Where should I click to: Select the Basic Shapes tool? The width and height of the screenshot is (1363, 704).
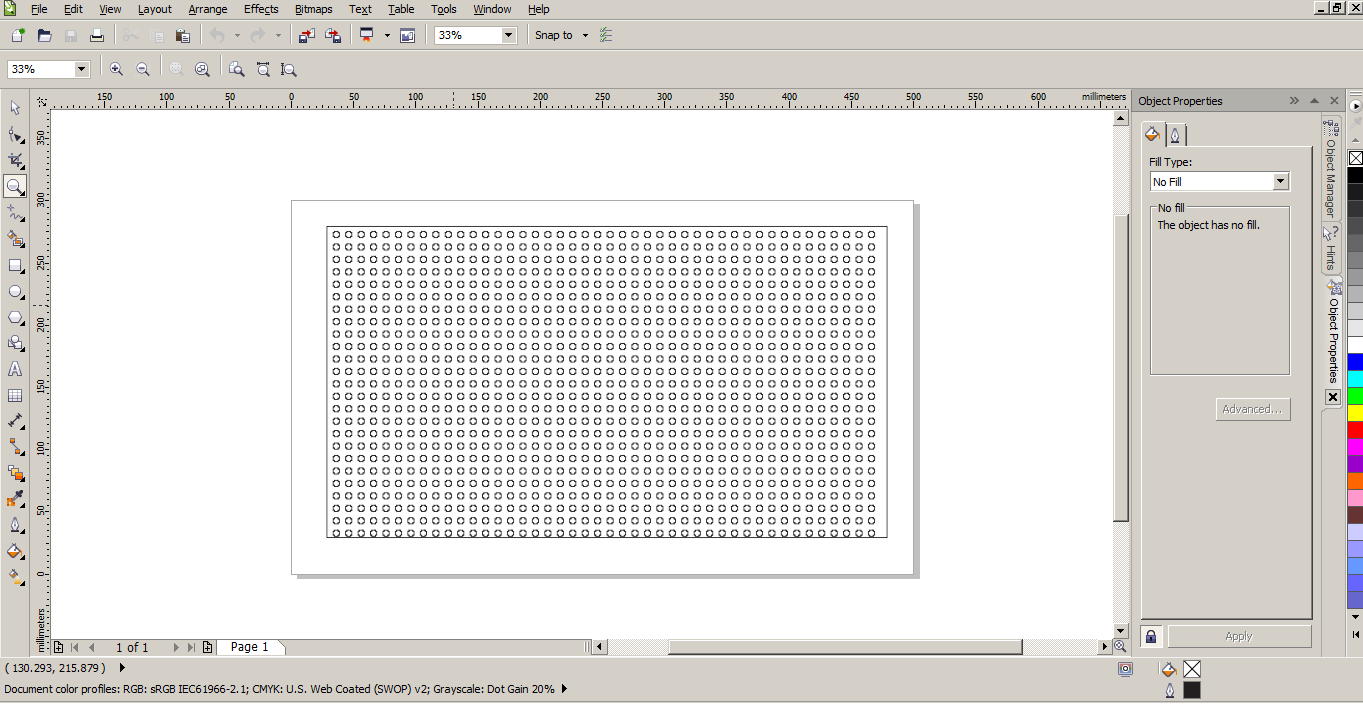point(15,343)
